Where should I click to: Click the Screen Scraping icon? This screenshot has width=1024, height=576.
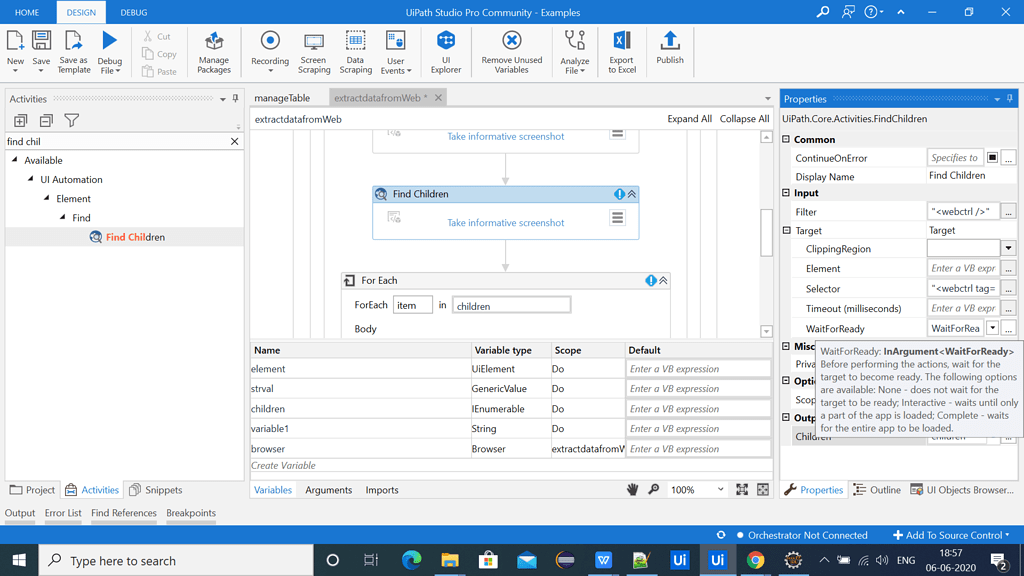coord(314,50)
